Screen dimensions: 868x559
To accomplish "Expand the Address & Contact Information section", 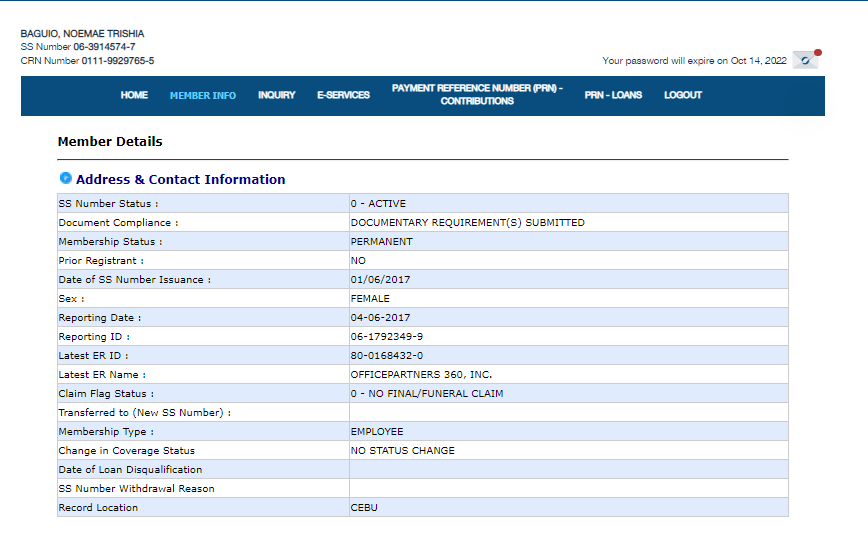I will coord(180,180).
